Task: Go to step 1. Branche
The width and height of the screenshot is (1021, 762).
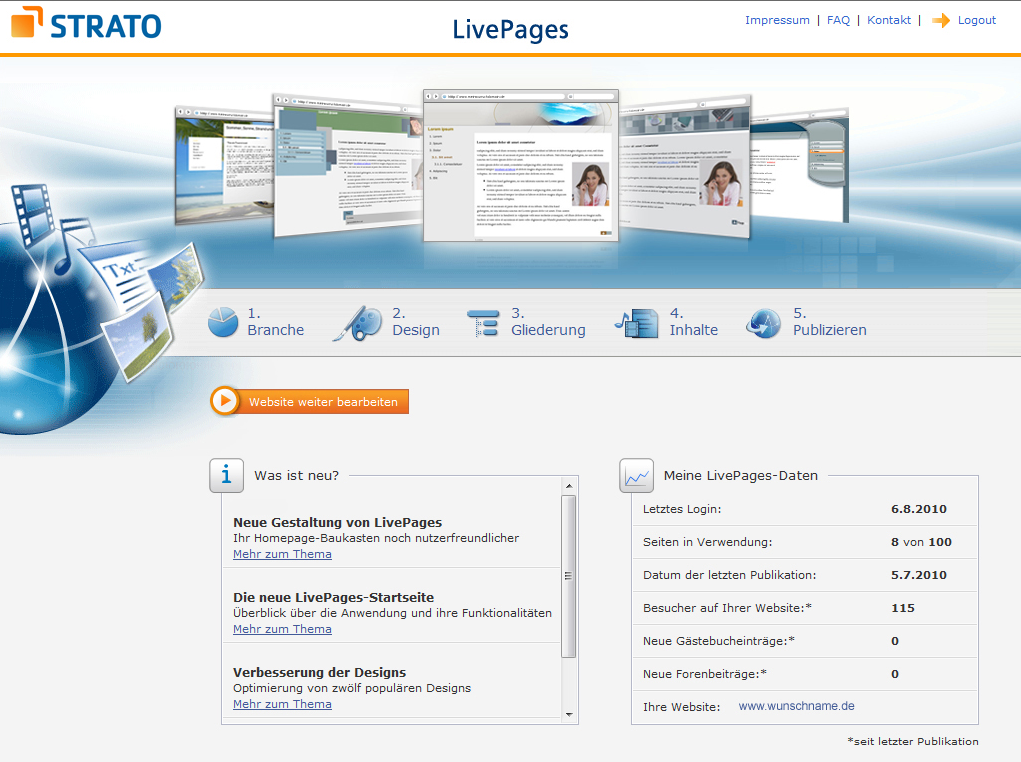Action: (x=275, y=322)
